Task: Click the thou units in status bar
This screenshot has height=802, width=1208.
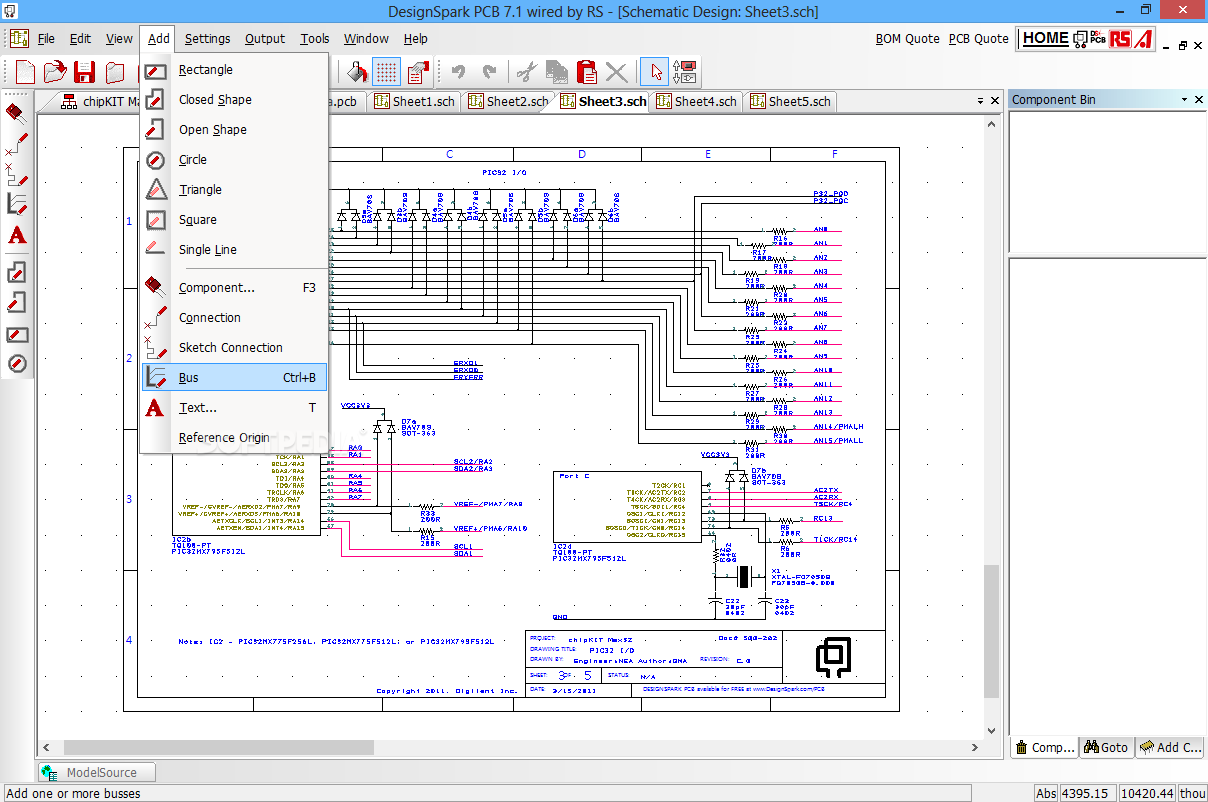Action: point(1193,793)
